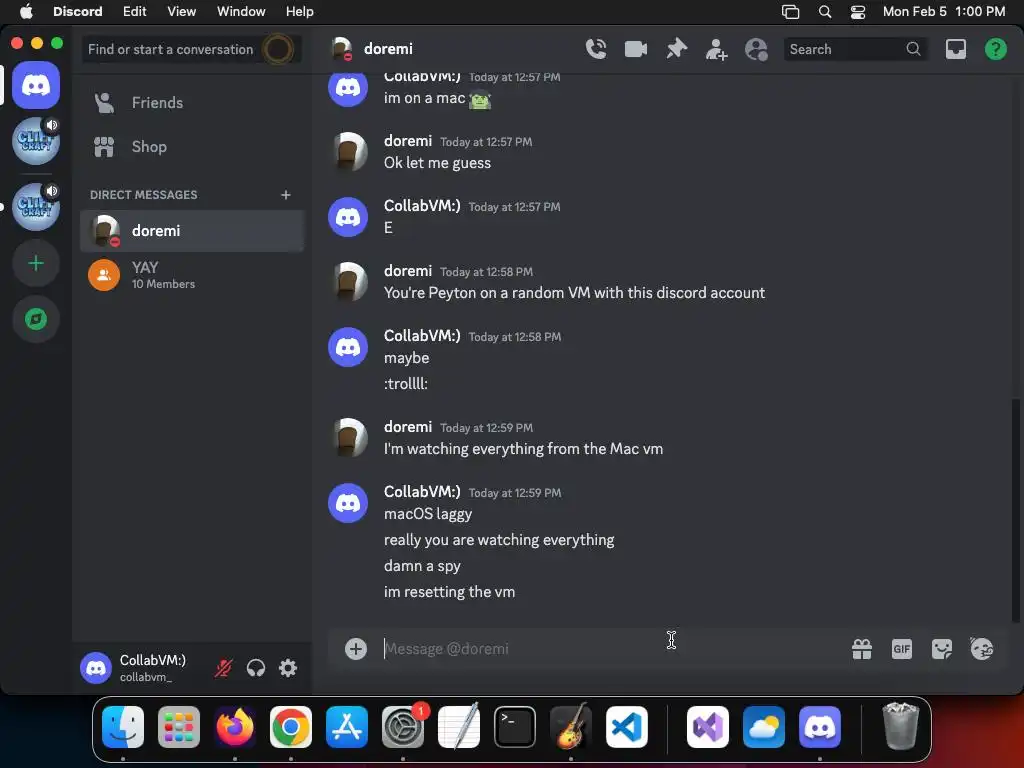Select the doremi direct message

[x=192, y=231]
